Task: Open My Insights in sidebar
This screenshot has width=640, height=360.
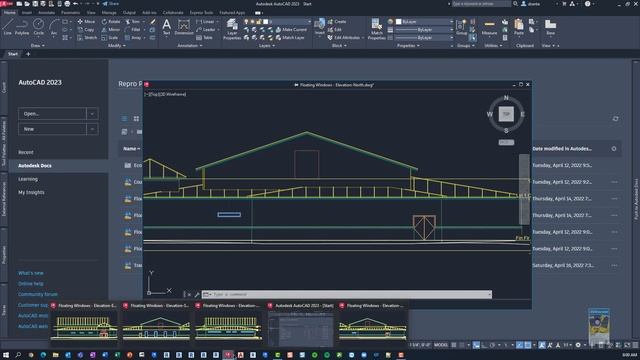Action: click(31, 192)
